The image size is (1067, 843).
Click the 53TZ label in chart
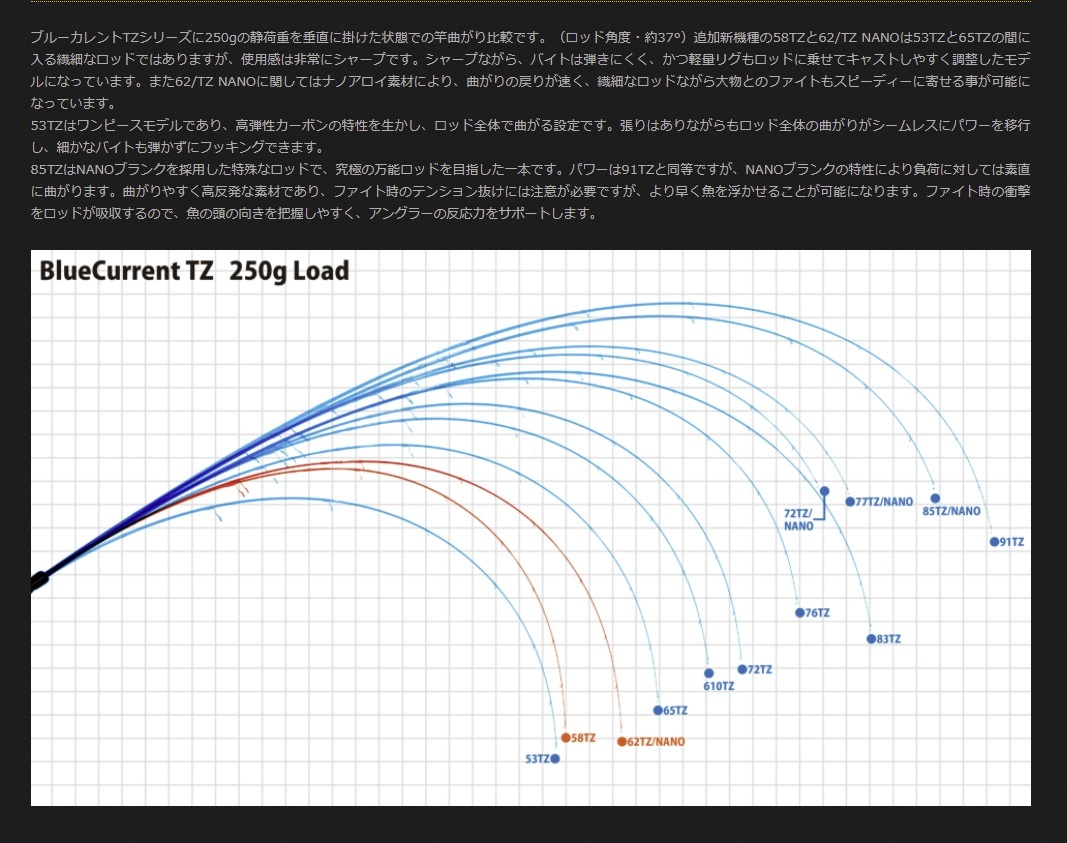click(537, 759)
